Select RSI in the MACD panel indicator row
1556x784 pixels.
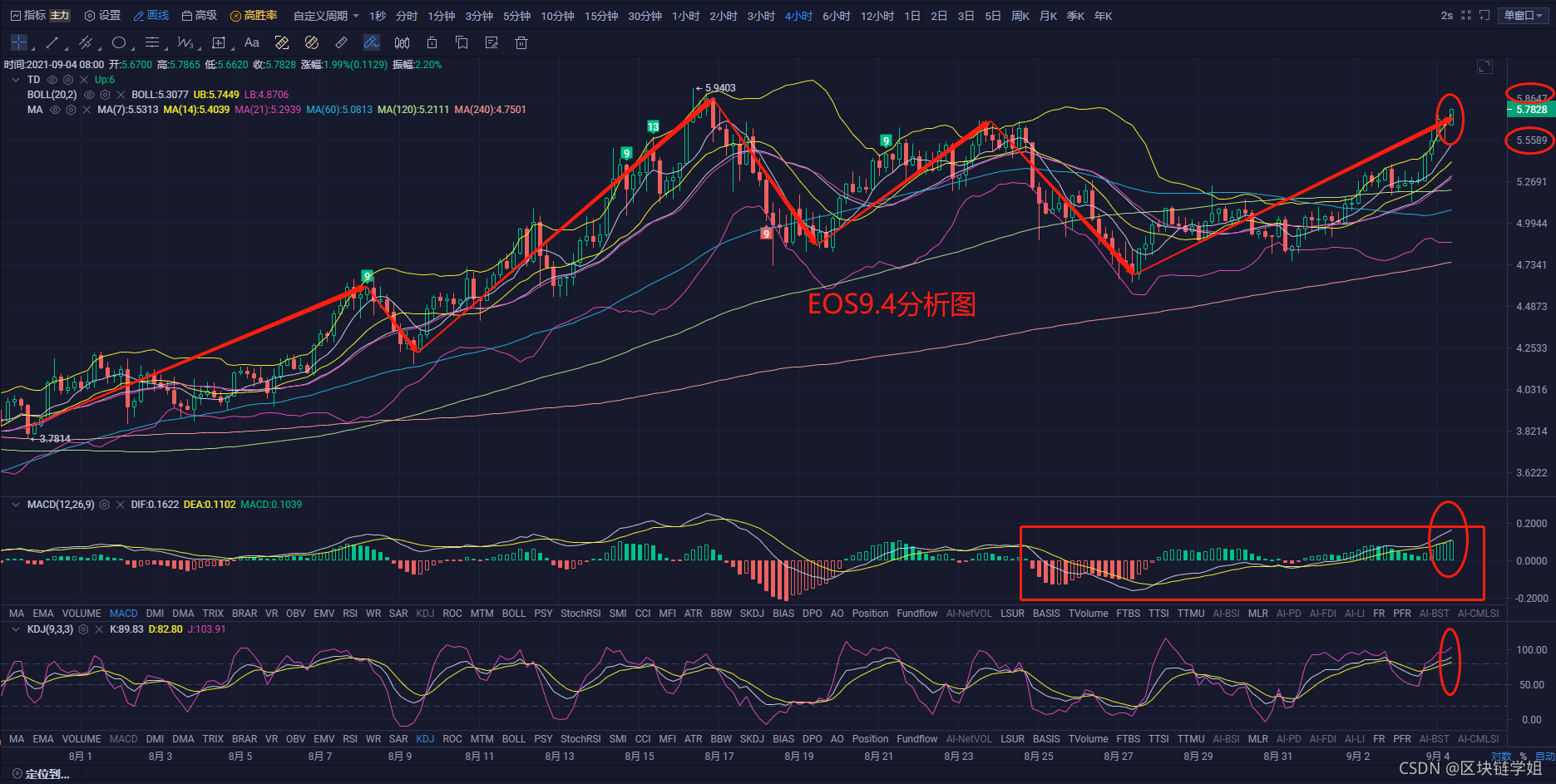click(x=350, y=614)
